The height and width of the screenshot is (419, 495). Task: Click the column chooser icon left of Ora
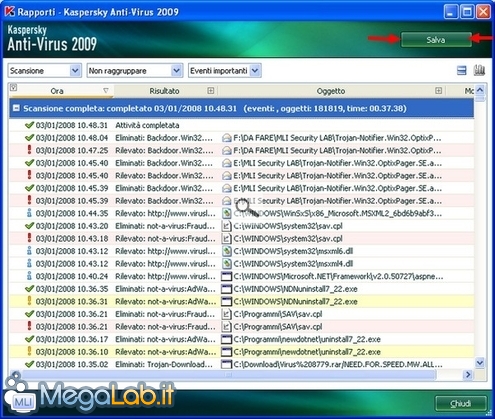(13, 88)
